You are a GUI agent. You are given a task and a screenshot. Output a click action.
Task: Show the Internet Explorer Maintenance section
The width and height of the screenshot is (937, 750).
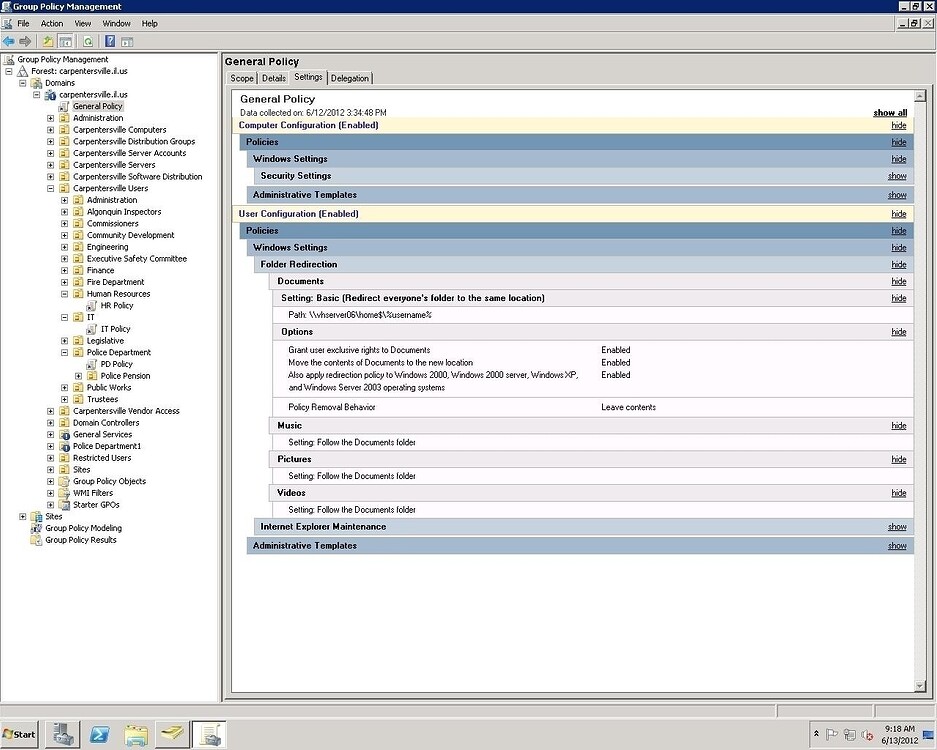coord(897,527)
